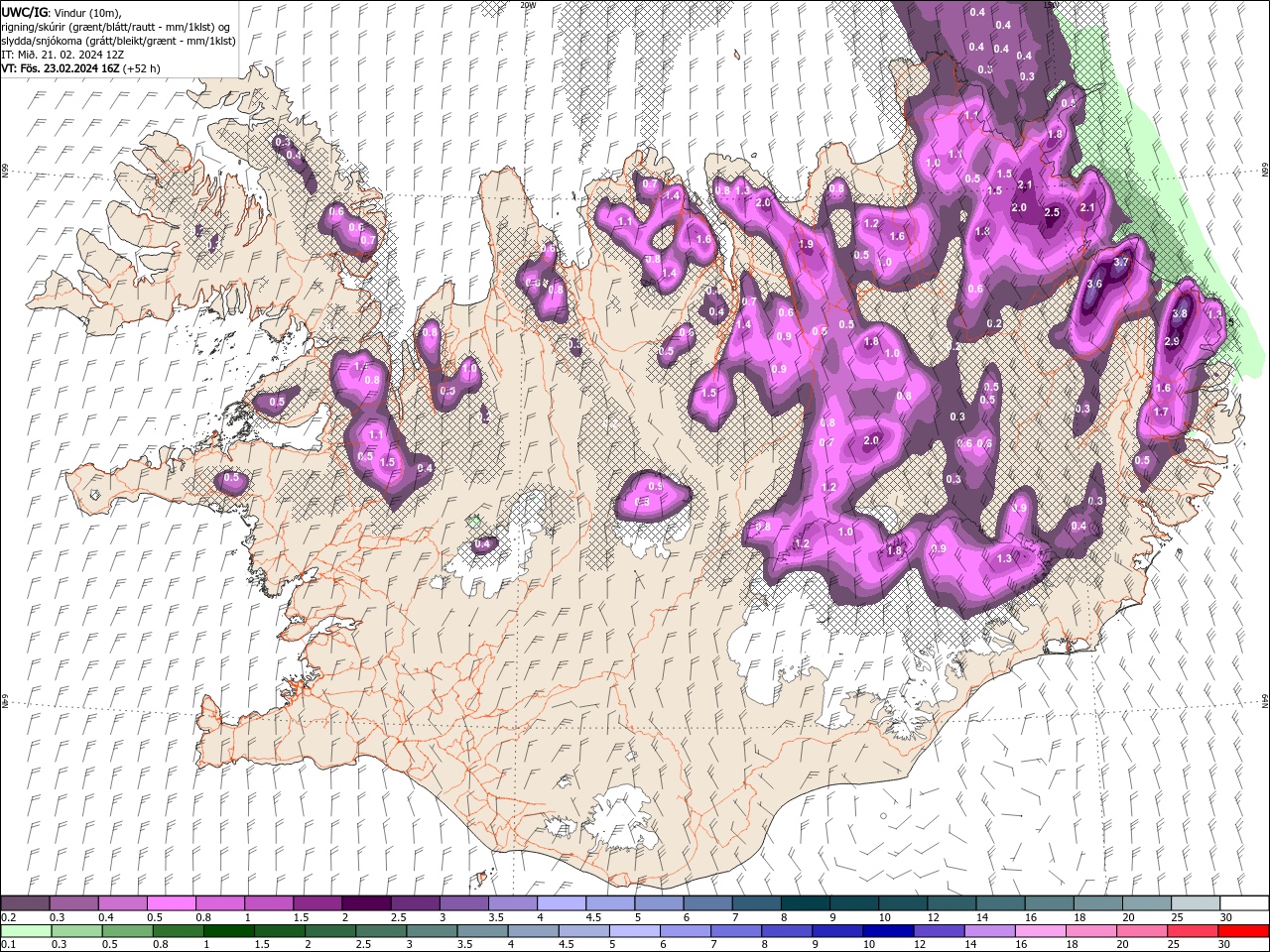Click the 20W longitude label

[x=528, y=5]
